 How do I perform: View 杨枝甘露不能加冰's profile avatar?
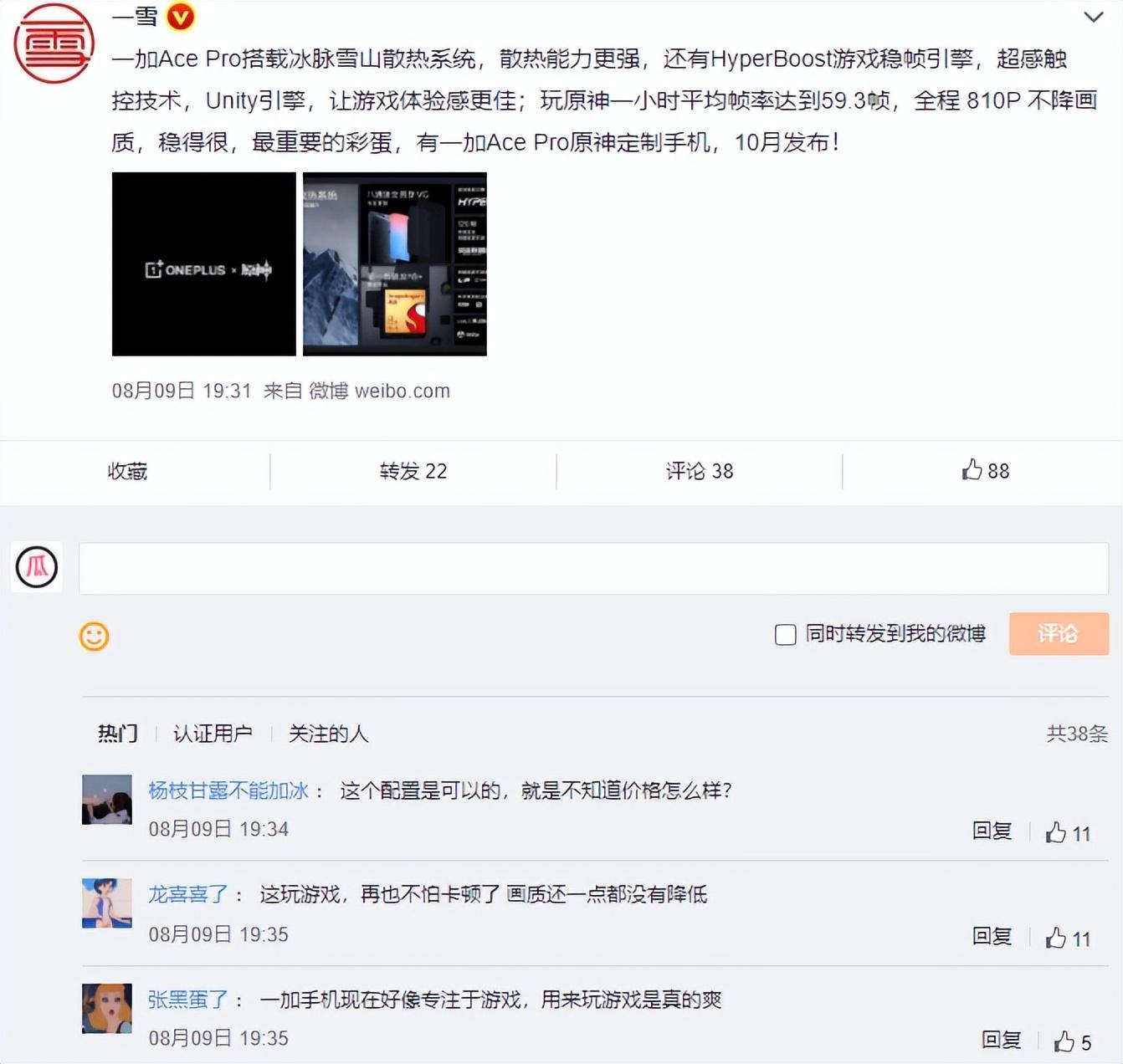[x=106, y=800]
